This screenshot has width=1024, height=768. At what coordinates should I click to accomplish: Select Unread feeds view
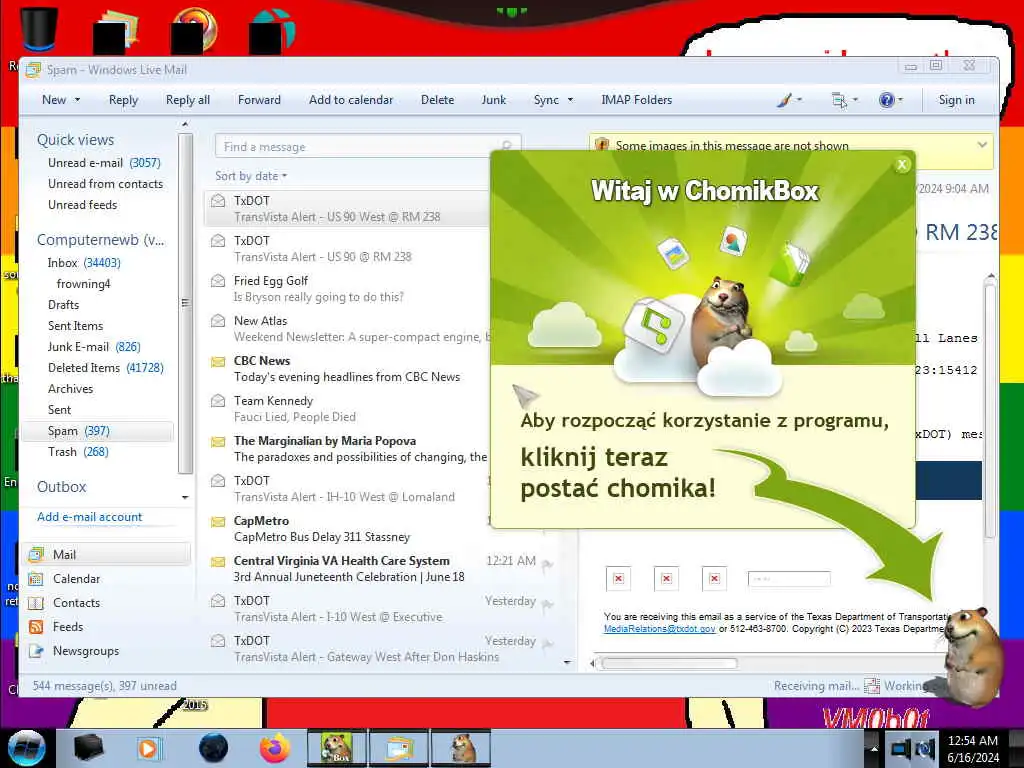coord(82,204)
